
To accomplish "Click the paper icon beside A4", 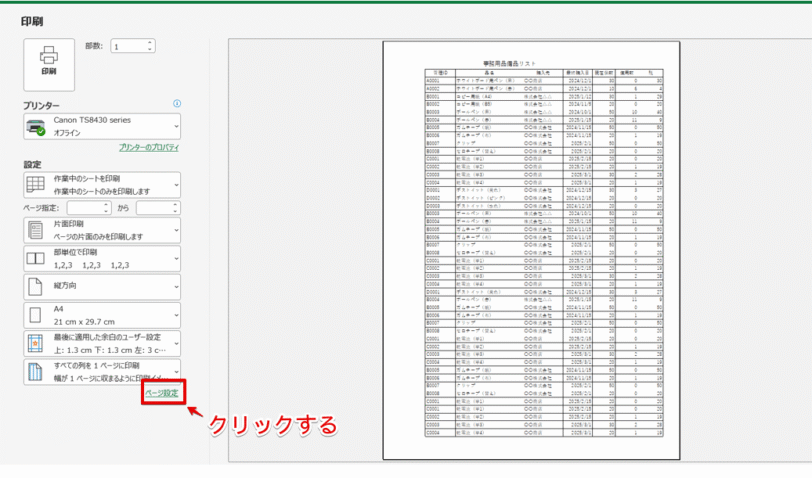I will tap(35, 315).
